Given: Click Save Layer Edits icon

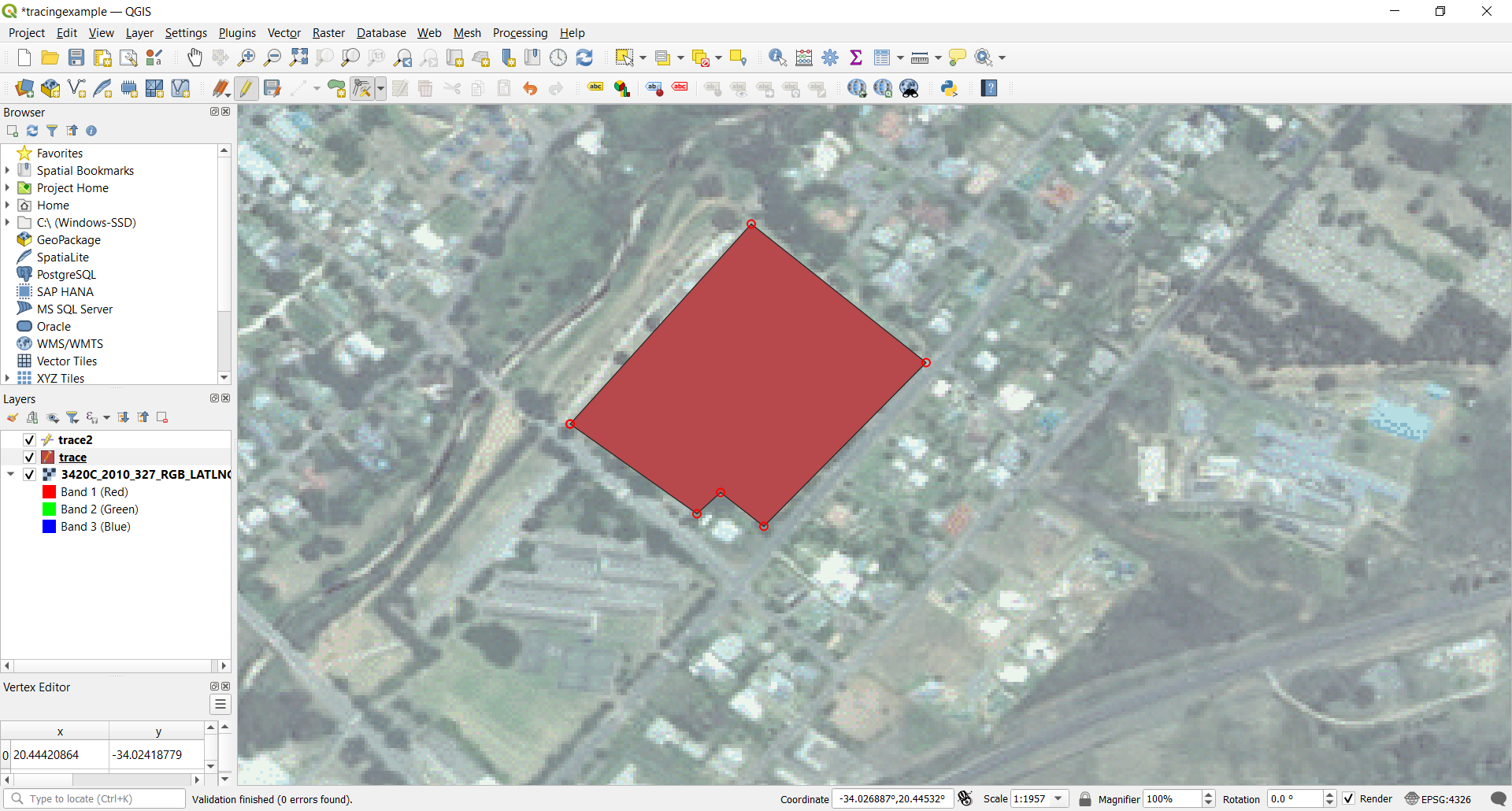Looking at the screenshot, I should point(272,88).
